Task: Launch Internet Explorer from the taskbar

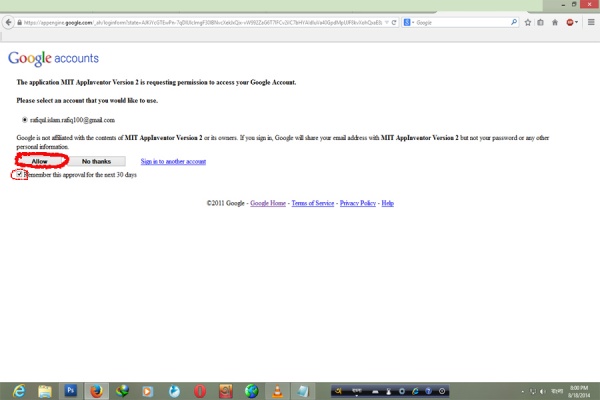Action: [x=19, y=391]
